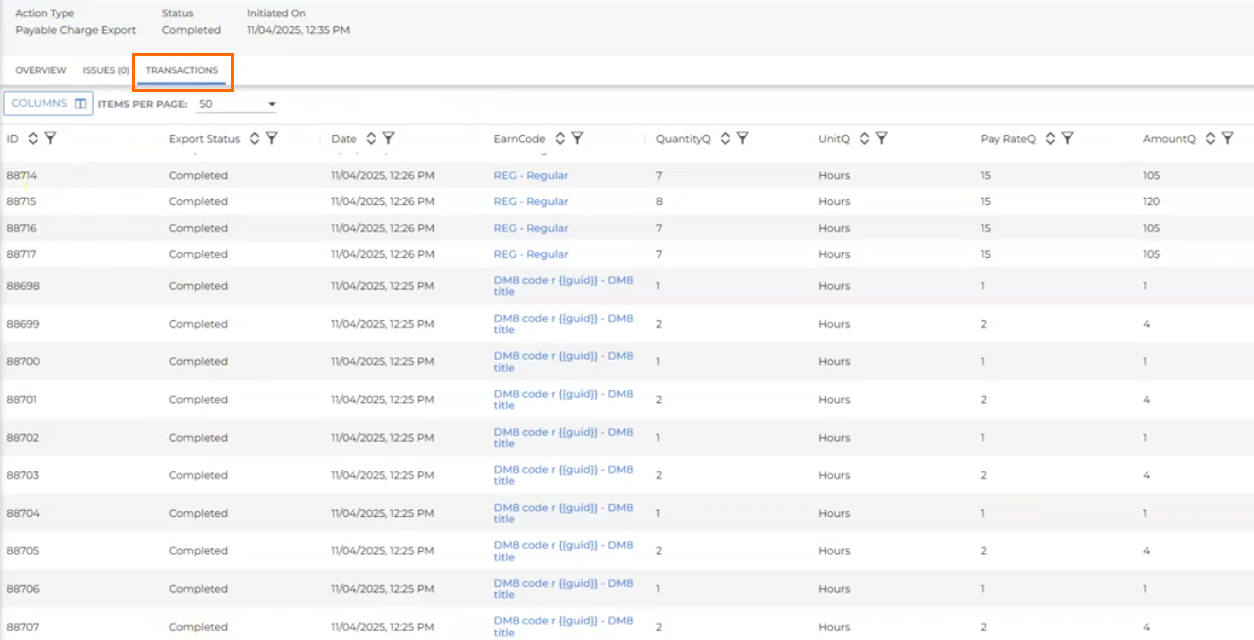
Task: Open REG - Regular link for ID 88714
Action: (530, 176)
